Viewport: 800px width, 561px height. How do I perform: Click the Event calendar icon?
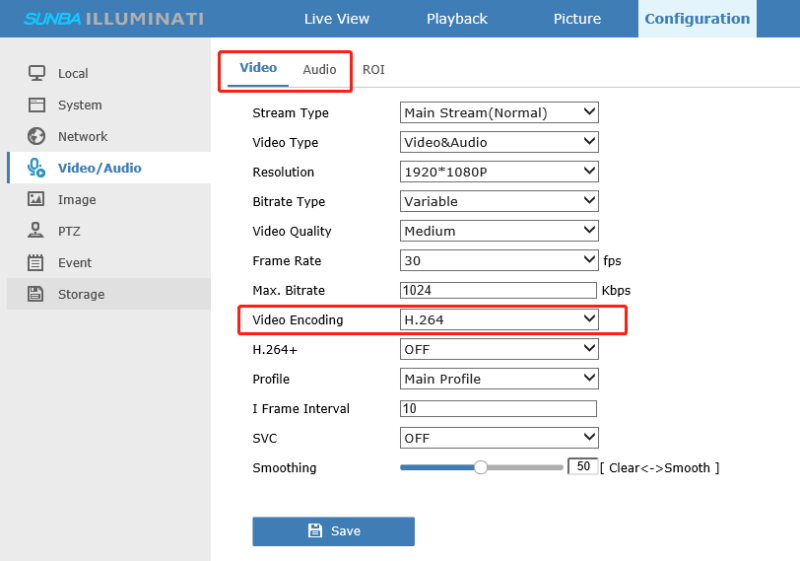pyautogui.click(x=37, y=263)
